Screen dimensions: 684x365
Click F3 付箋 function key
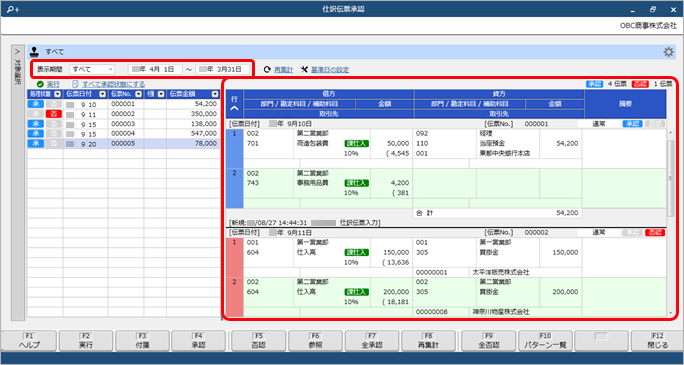142,341
